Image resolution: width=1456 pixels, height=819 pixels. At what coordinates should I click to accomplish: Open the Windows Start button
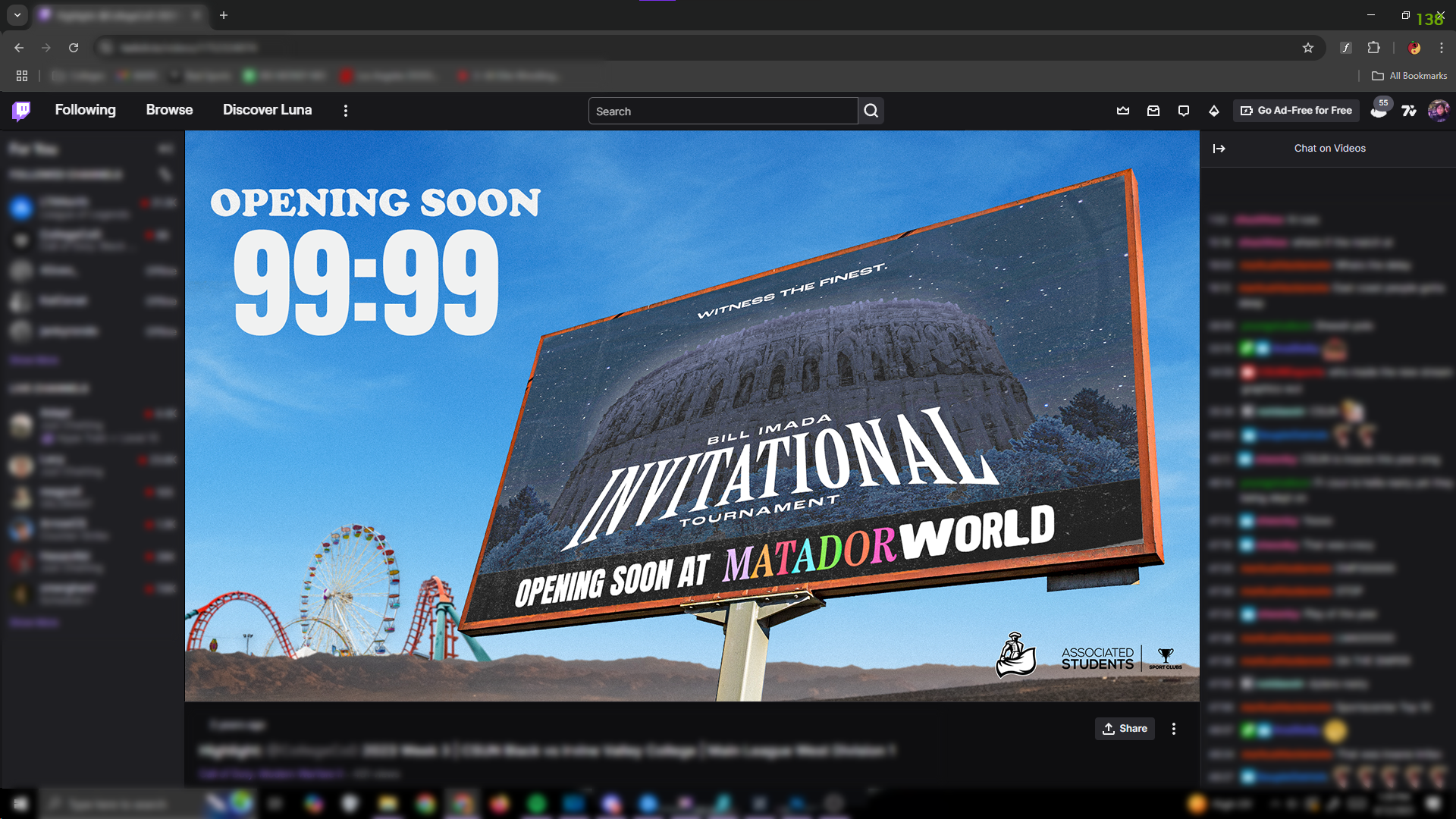pos(20,804)
